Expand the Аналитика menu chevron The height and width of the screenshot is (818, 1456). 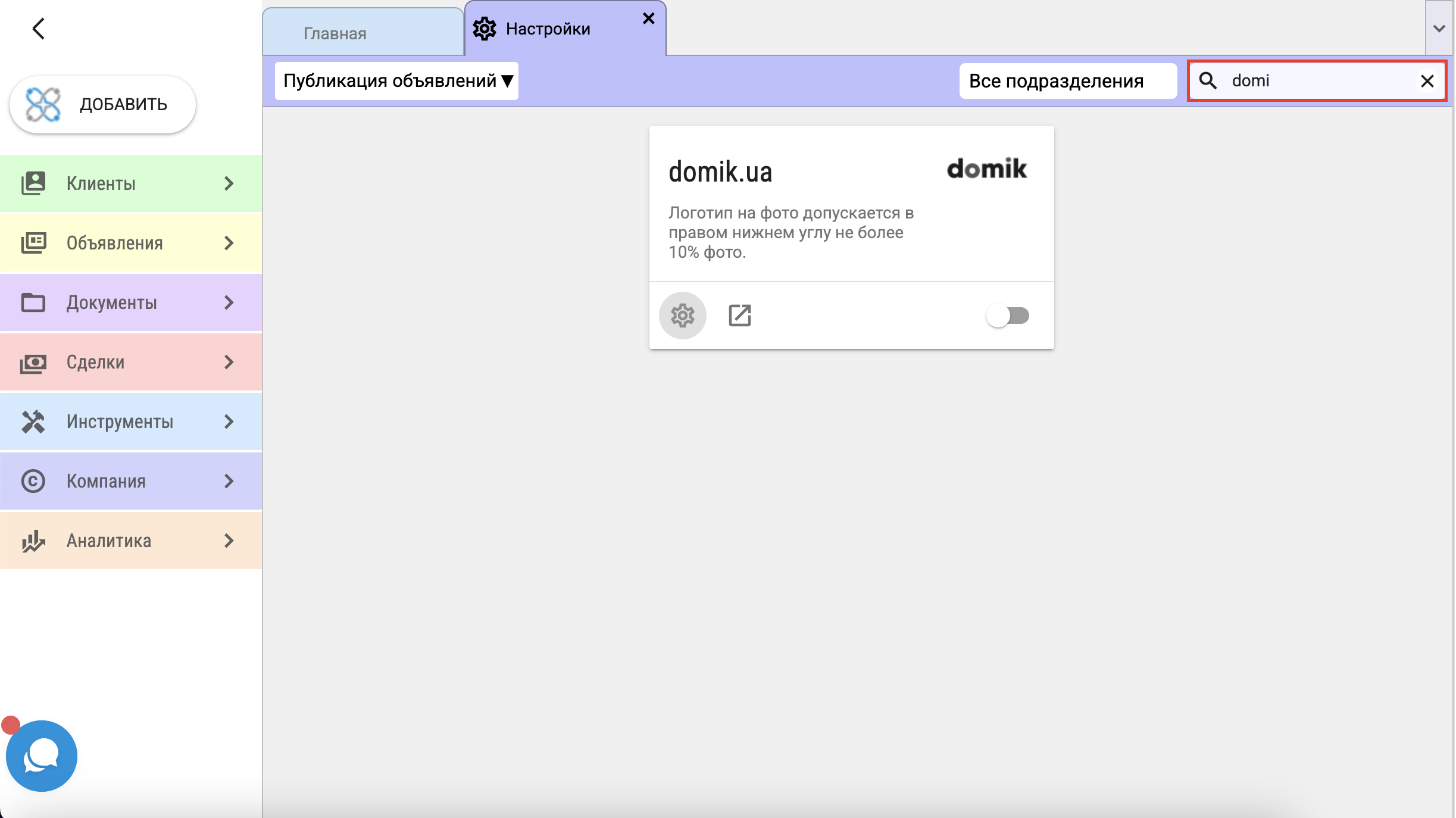click(229, 541)
